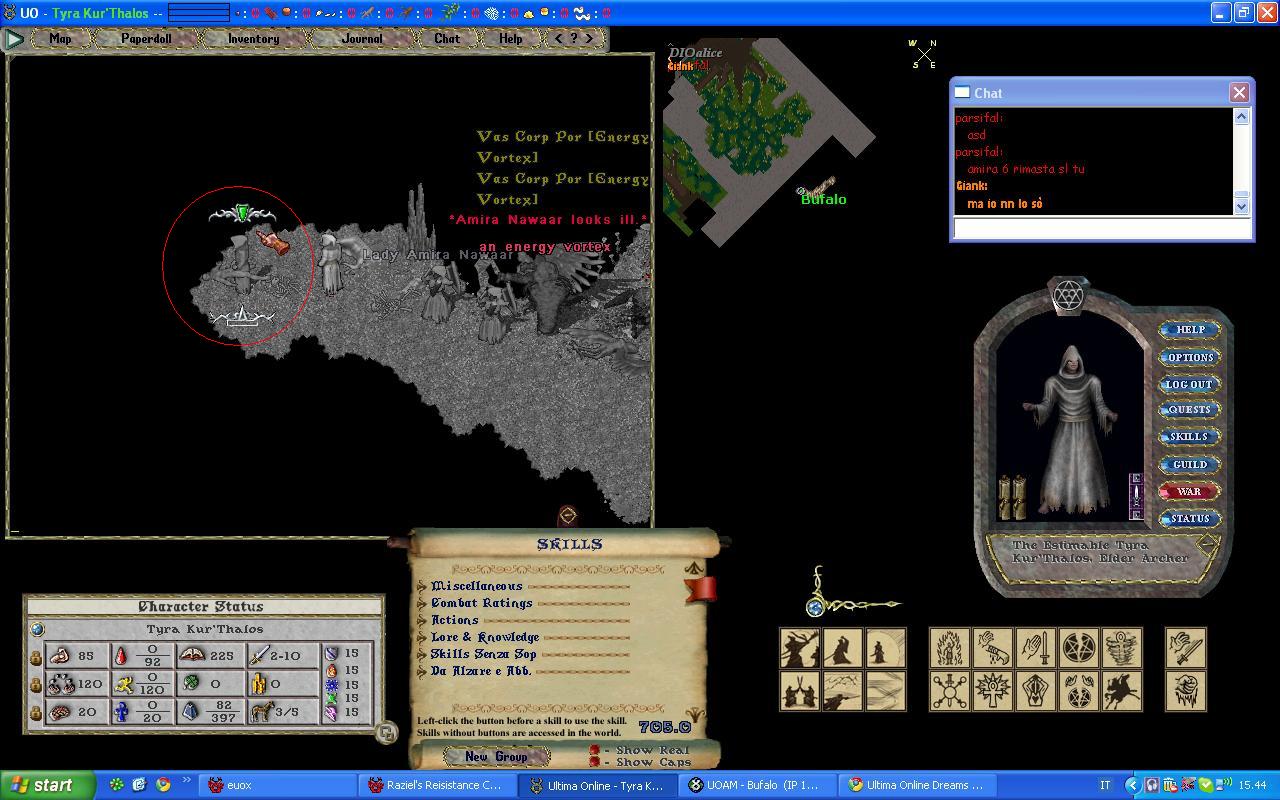The height and width of the screenshot is (800, 1280).
Task: Minimize the paperdoll using the title plaque corner
Action: (x=1208, y=543)
